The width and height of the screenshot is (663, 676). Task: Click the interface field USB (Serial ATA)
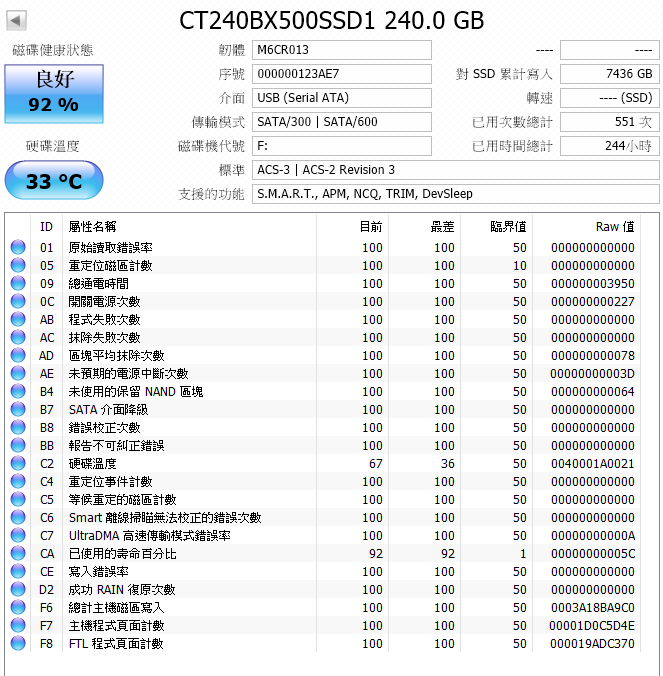pyautogui.click(x=342, y=98)
